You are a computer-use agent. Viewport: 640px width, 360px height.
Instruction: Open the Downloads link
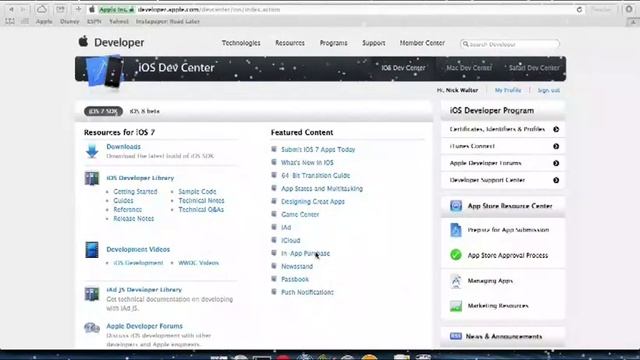pos(123,147)
